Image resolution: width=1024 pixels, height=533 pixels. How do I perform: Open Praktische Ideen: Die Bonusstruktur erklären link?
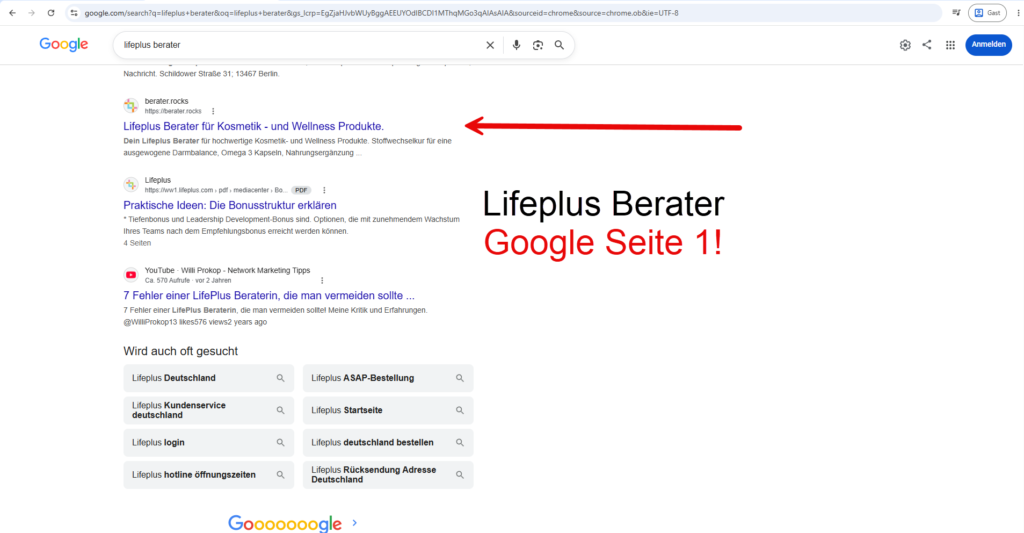click(x=230, y=205)
